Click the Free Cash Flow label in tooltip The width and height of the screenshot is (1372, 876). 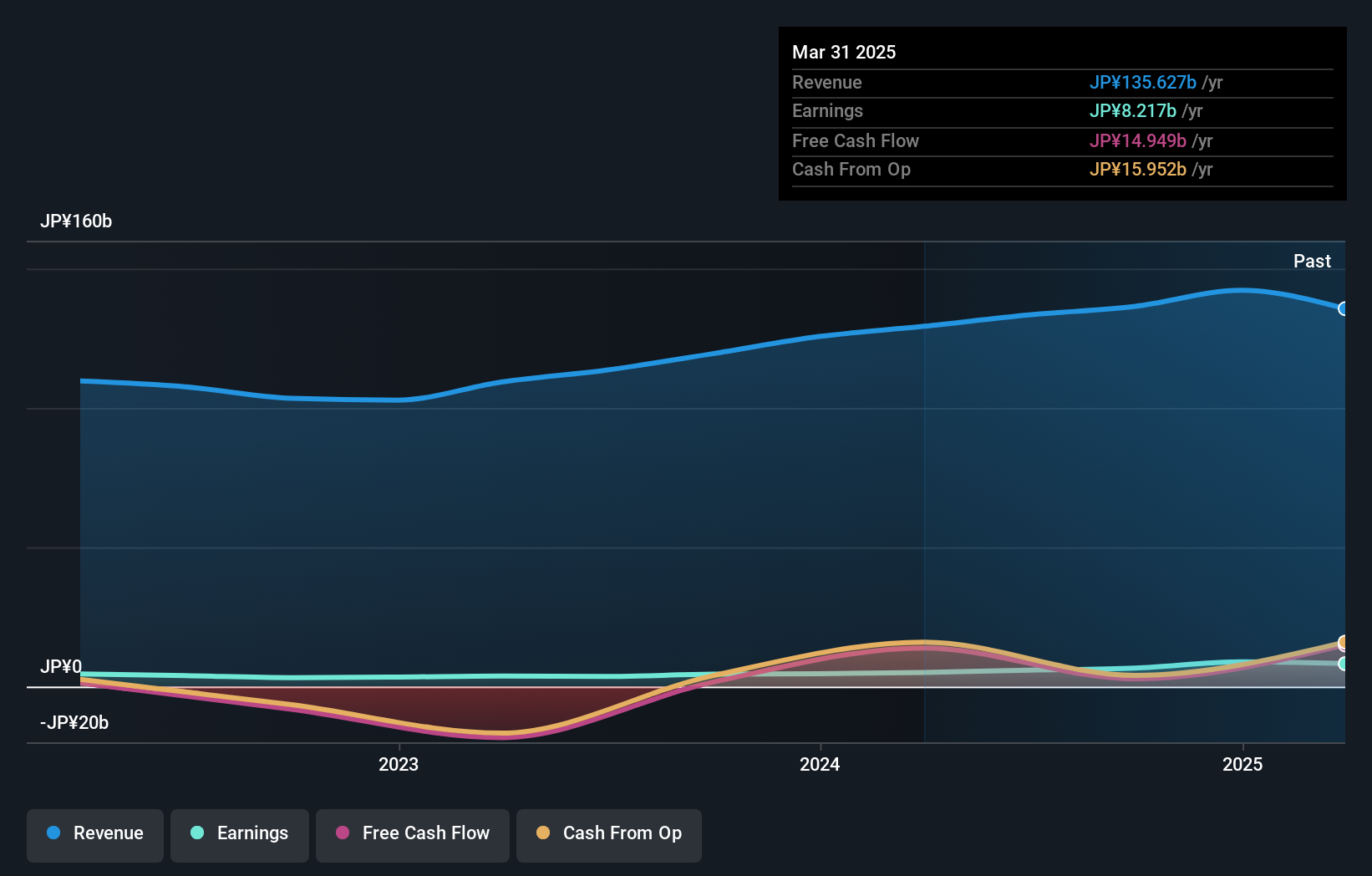(856, 140)
